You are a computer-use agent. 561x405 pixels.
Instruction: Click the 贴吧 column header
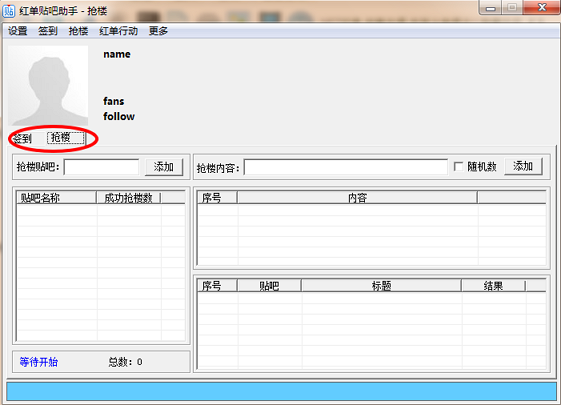[269, 286]
